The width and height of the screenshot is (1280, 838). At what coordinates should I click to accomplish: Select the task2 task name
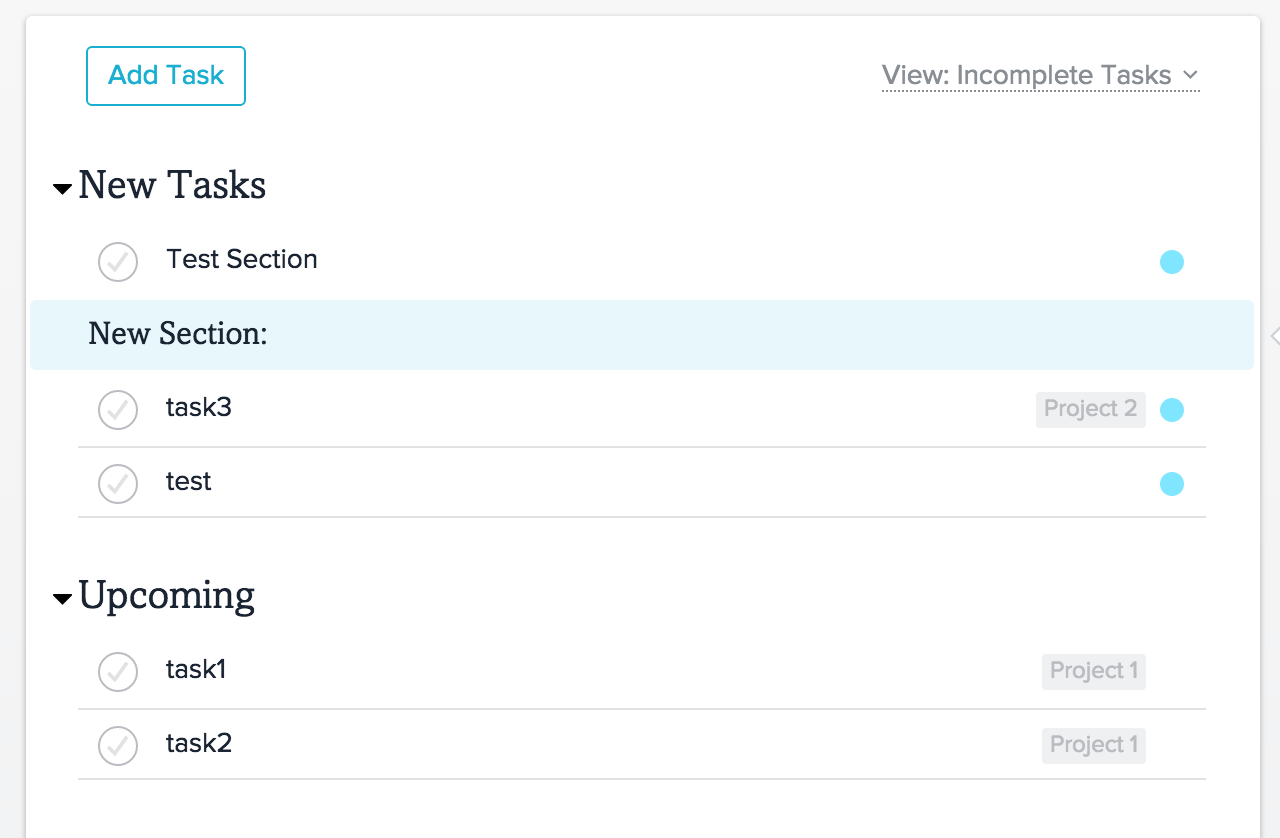pyautogui.click(x=199, y=744)
